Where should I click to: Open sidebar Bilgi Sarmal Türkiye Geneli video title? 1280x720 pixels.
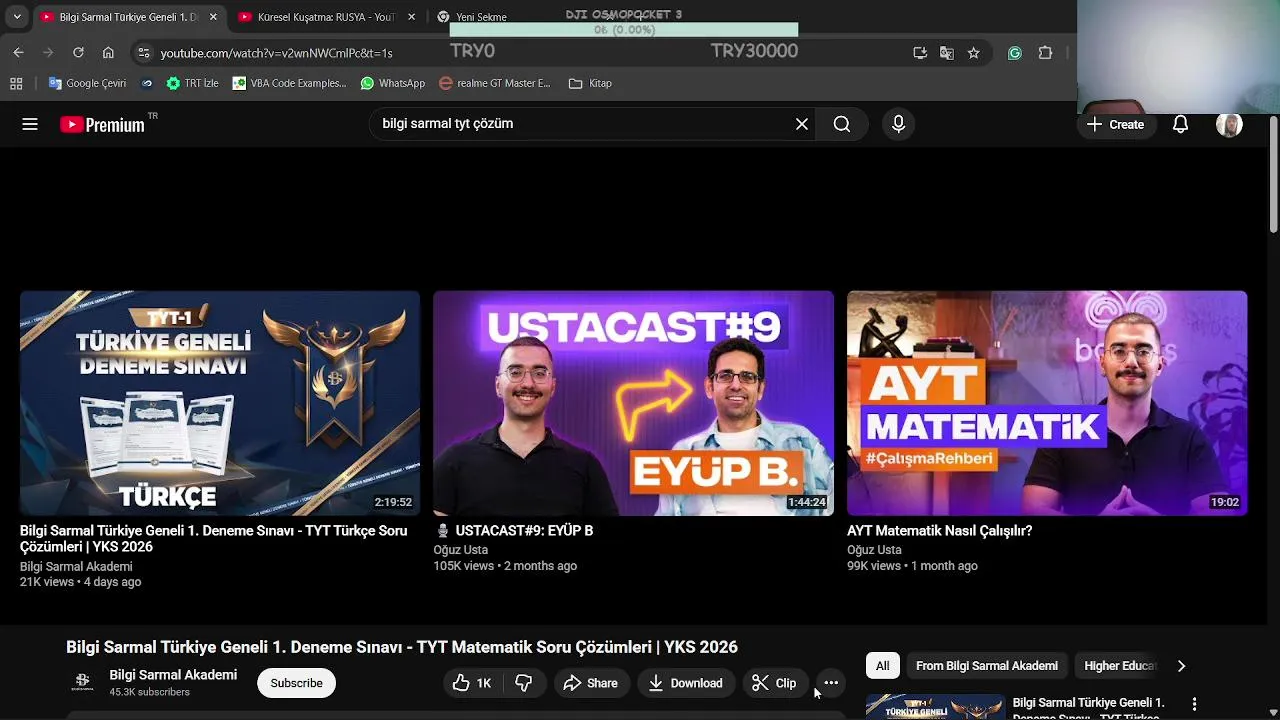[x=1089, y=708]
